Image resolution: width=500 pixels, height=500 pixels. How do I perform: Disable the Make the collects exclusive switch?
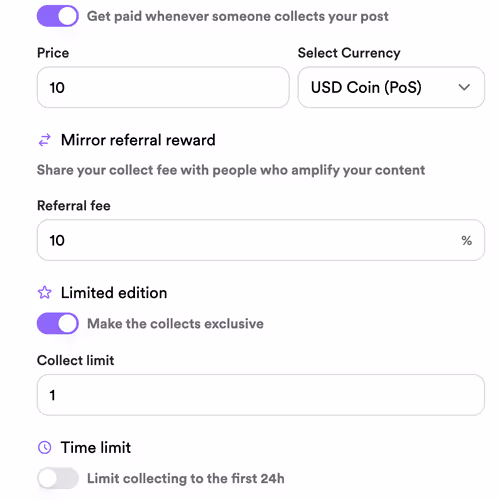[58, 323]
